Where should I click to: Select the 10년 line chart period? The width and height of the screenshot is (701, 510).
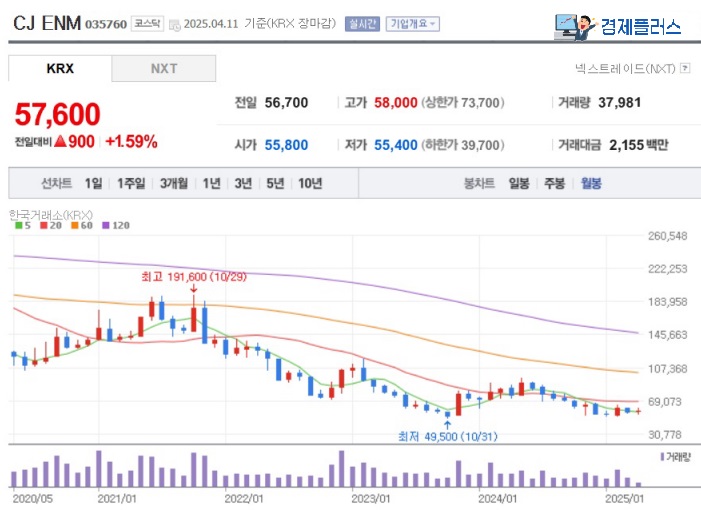pos(310,183)
